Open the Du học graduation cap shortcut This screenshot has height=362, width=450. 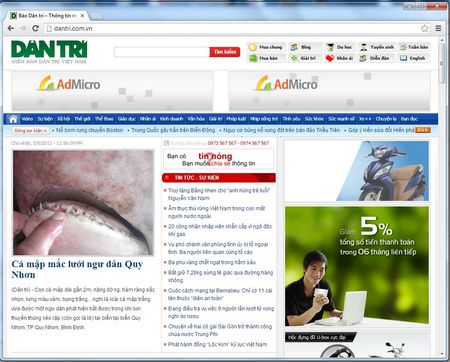[339, 47]
